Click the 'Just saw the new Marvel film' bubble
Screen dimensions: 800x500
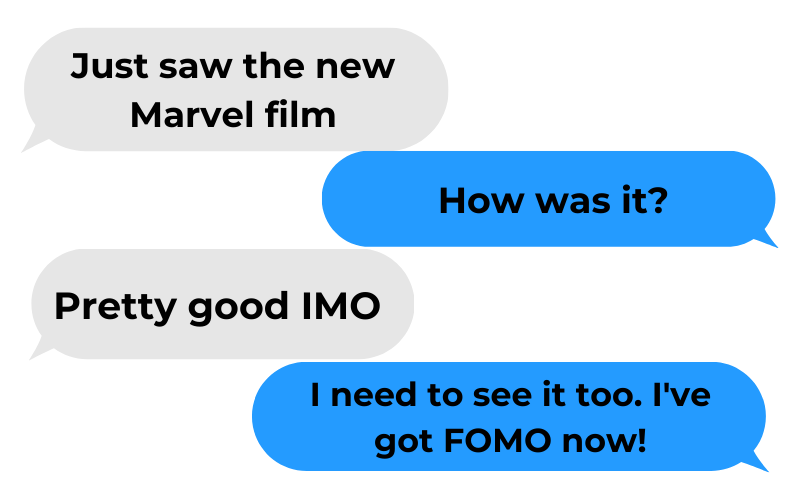(236, 89)
